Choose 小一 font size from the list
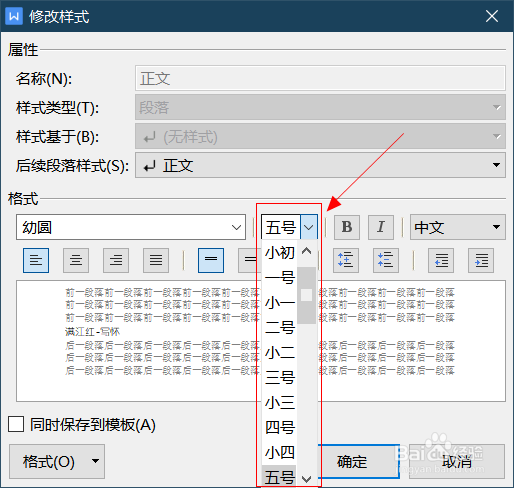Image resolution: width=514 pixels, height=488 pixels. (x=279, y=303)
